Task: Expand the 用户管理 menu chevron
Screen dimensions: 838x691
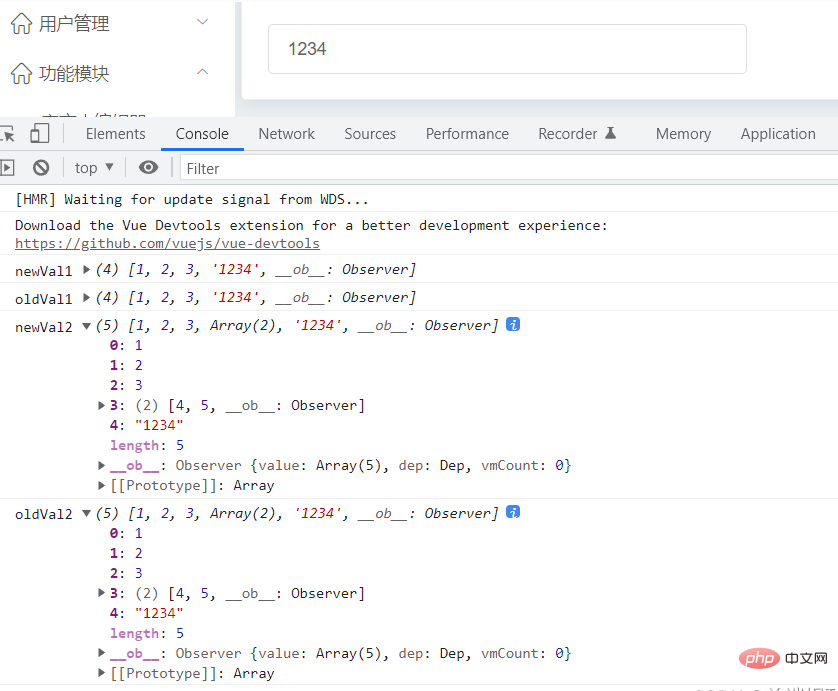Action: [203, 22]
